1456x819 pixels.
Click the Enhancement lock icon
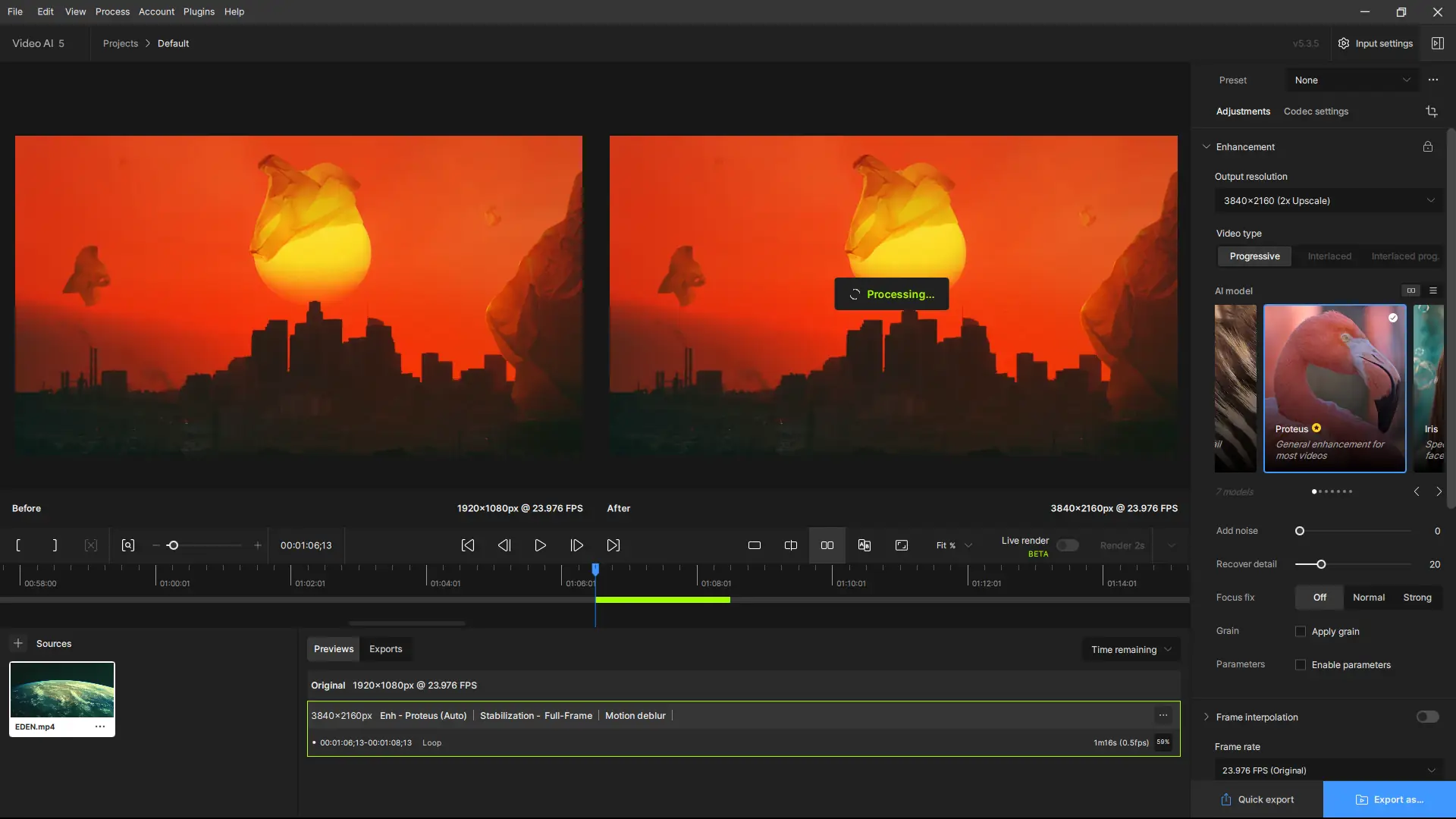pyautogui.click(x=1427, y=147)
